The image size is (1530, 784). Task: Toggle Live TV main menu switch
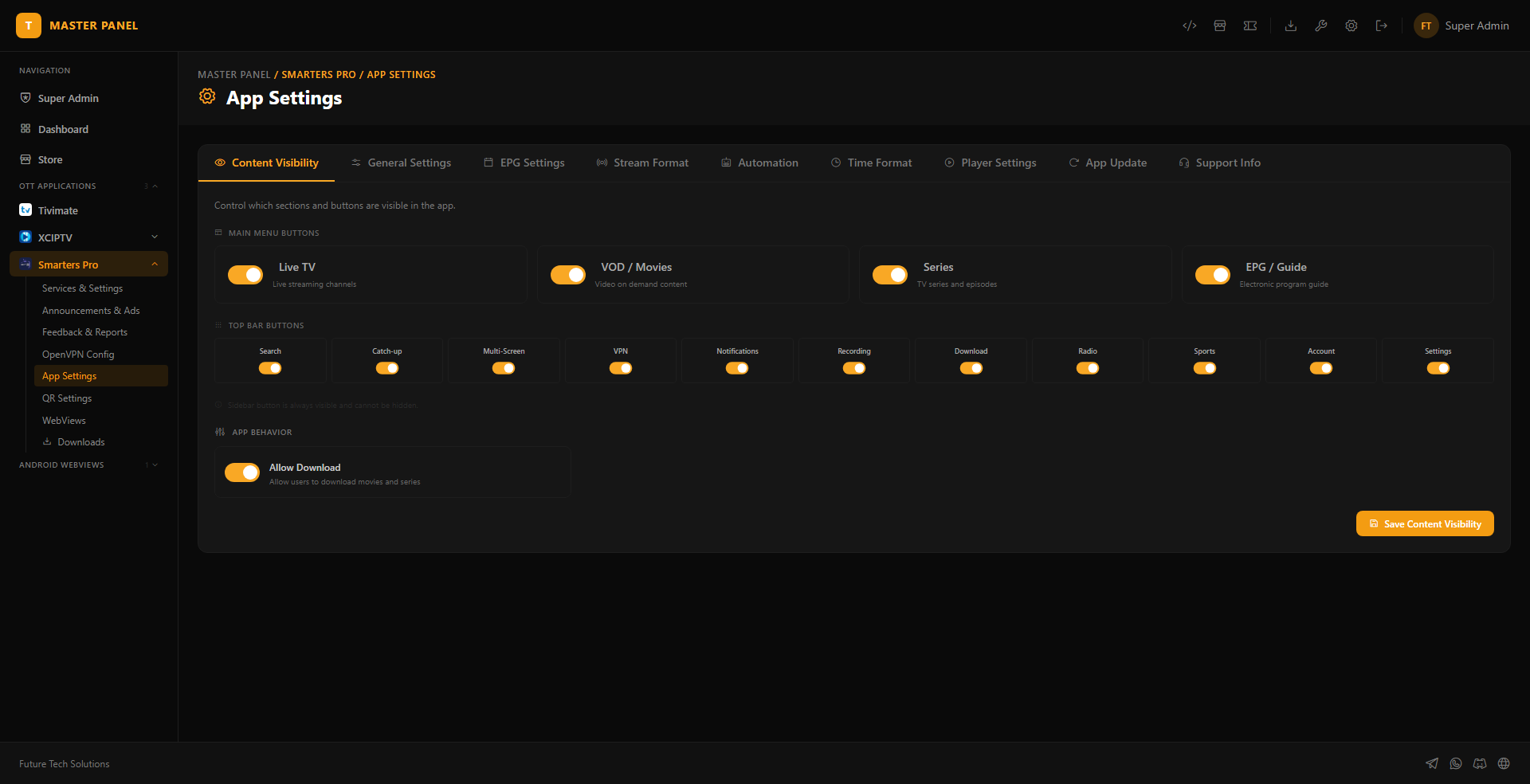tap(245, 275)
